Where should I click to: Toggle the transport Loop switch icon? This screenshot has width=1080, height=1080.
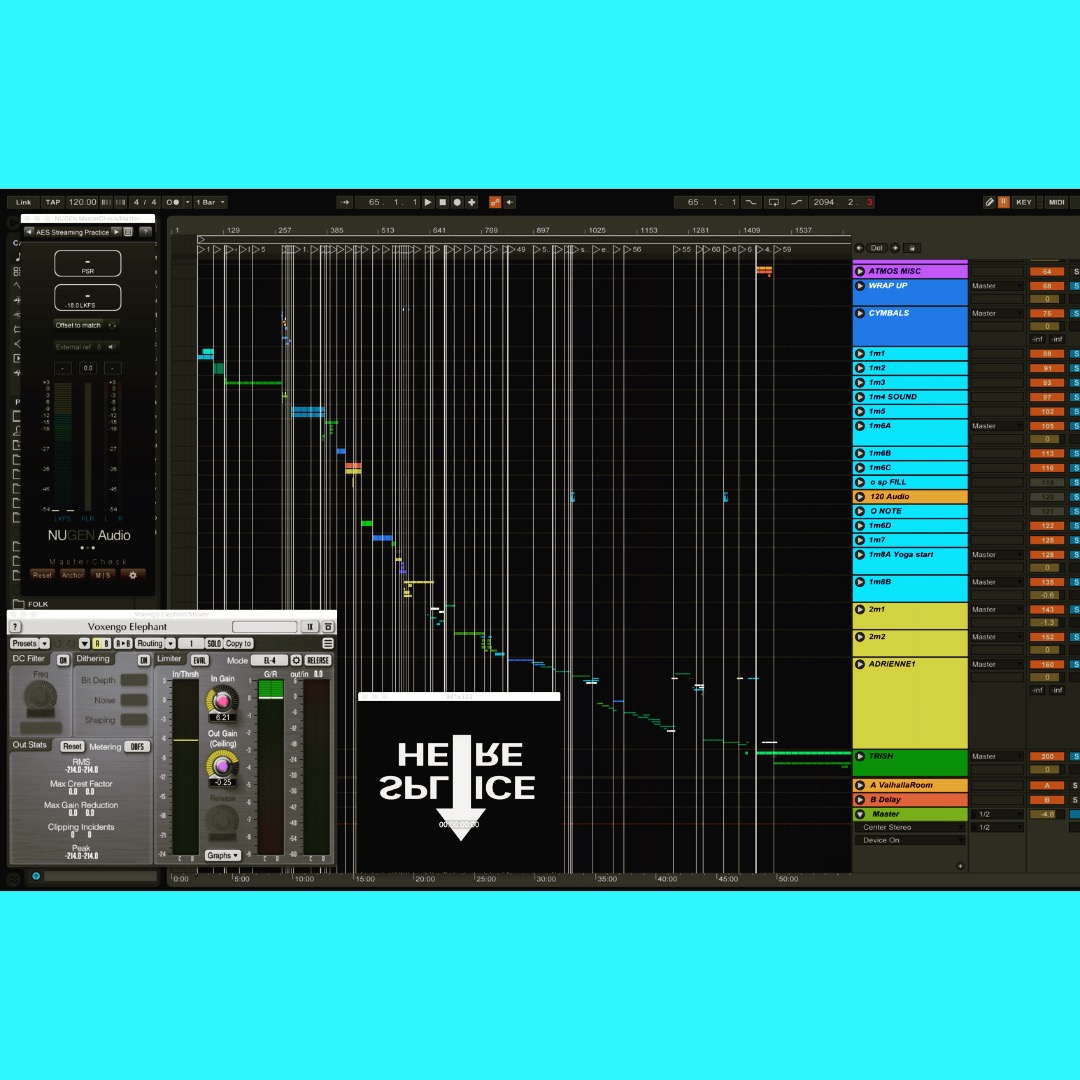coord(774,202)
